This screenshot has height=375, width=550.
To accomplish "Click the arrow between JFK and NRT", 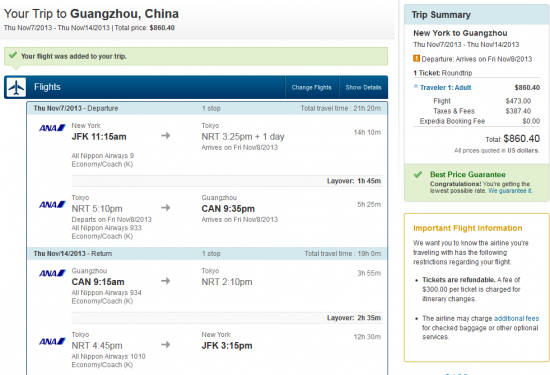I will pos(166,135).
